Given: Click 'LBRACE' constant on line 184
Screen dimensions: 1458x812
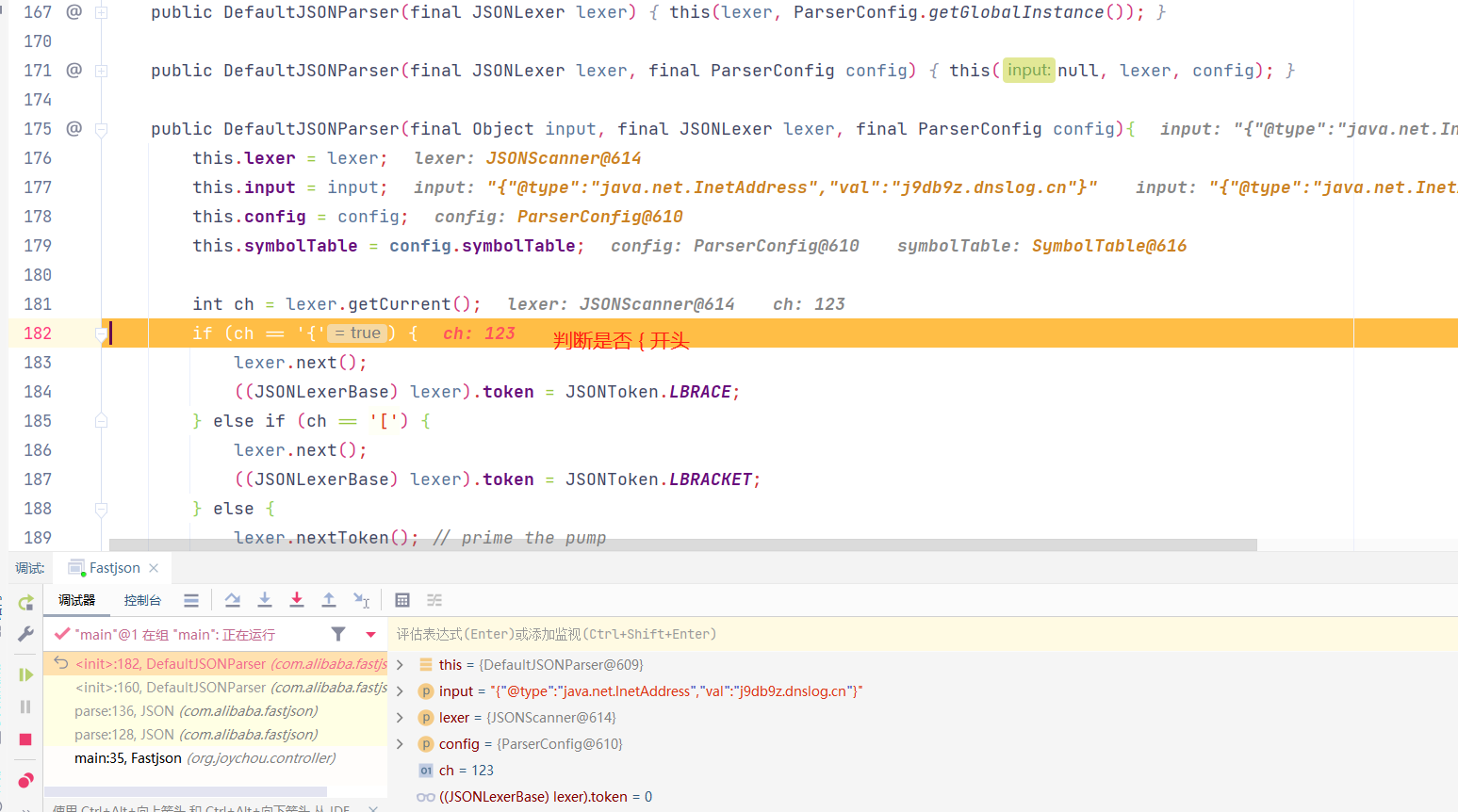Looking at the screenshot, I should pyautogui.click(x=700, y=392).
